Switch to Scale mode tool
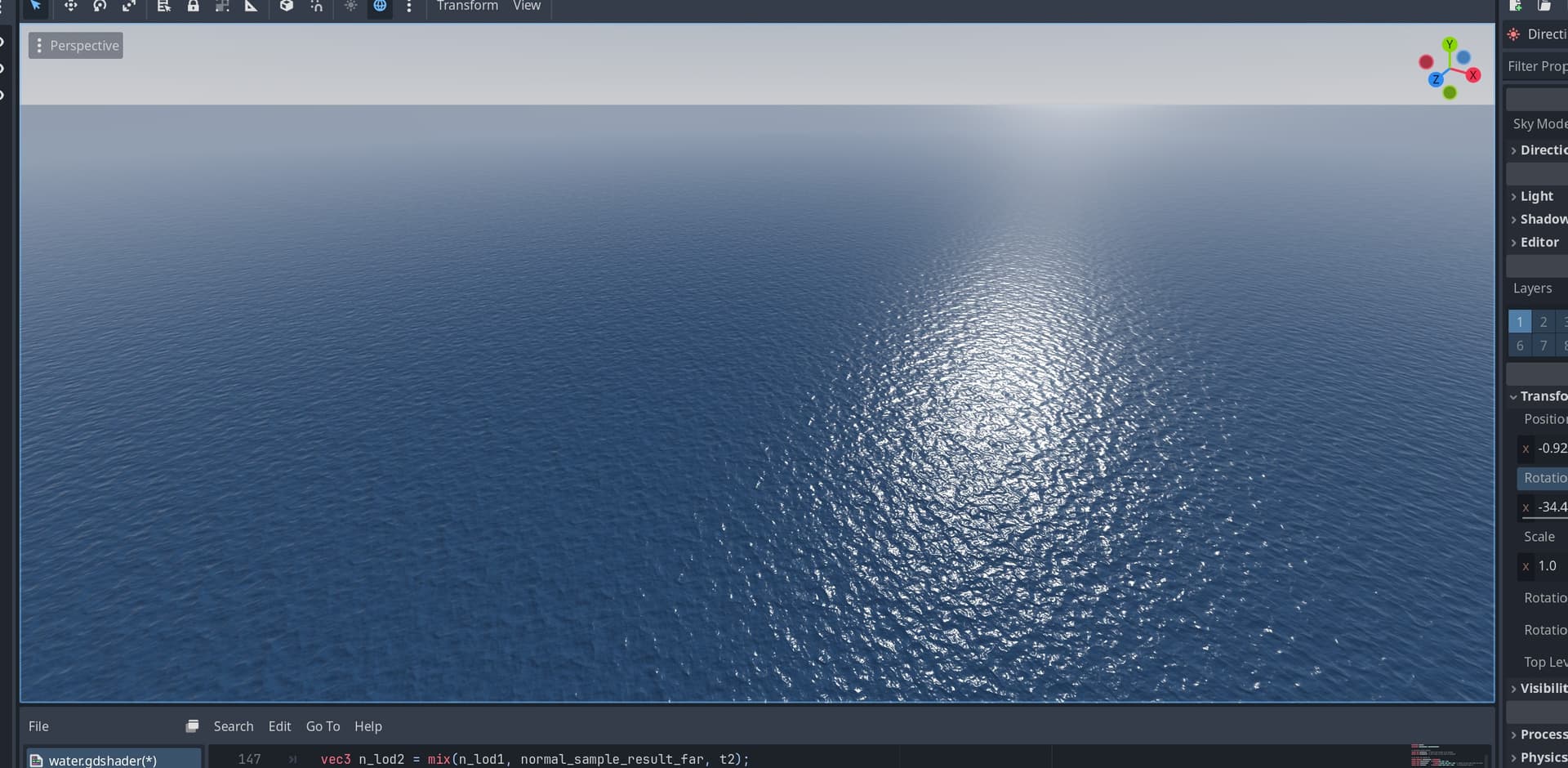Screen dimensions: 1568x768 (129, 6)
